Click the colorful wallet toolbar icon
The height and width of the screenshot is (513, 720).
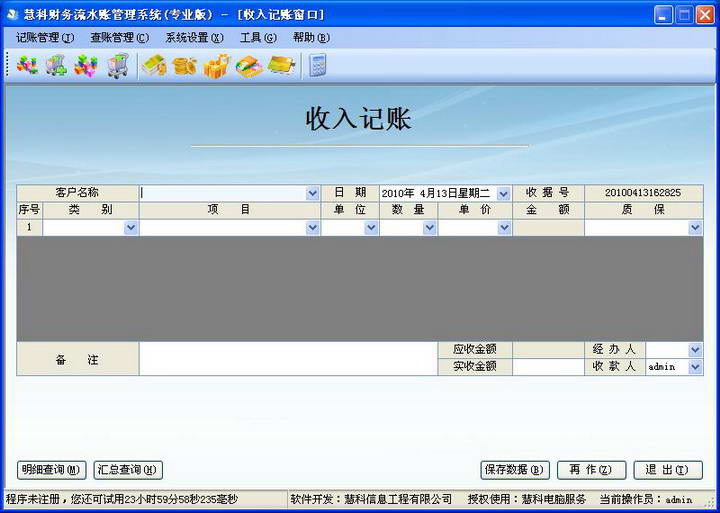(x=249, y=66)
